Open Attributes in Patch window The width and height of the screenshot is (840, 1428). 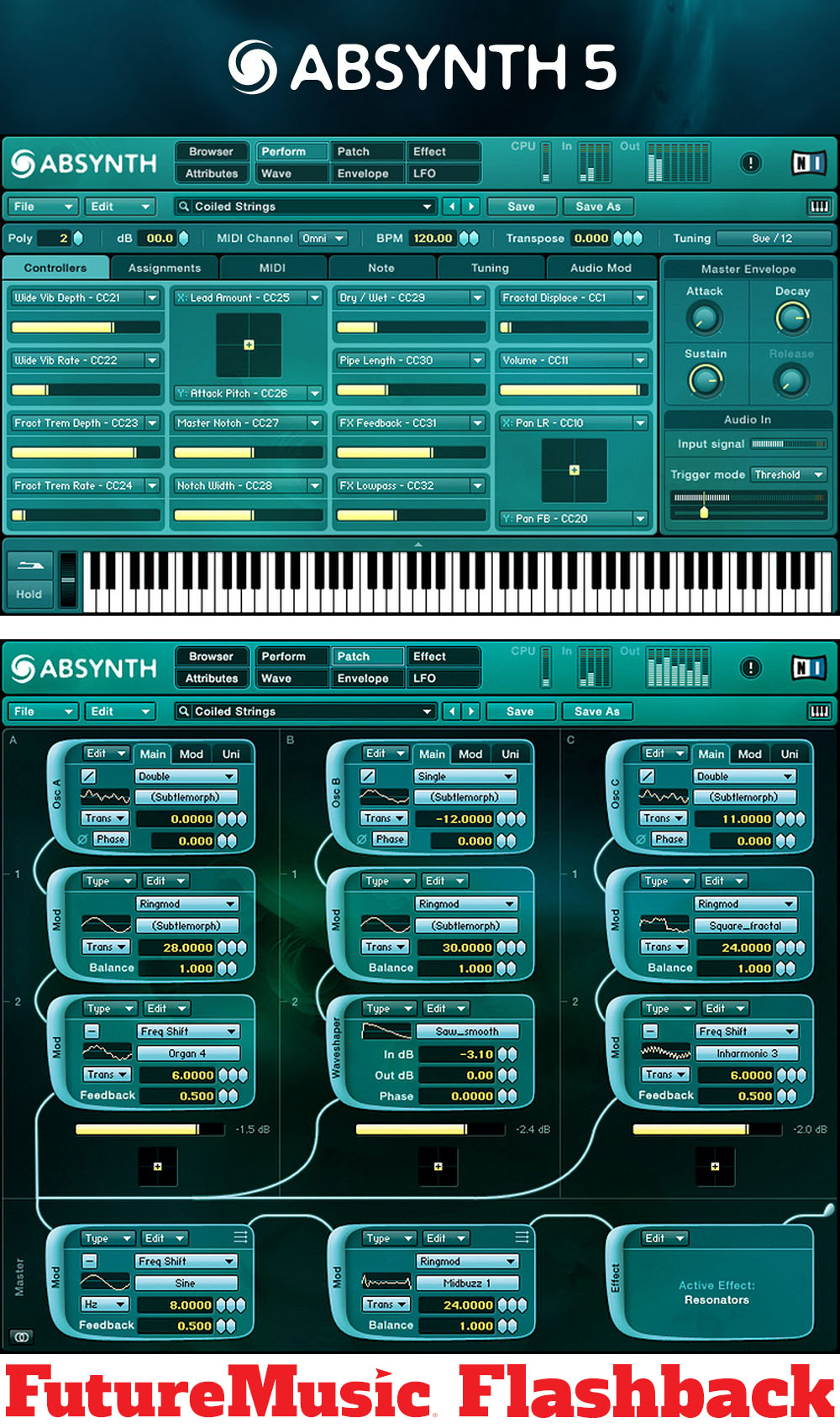pyautogui.click(x=212, y=679)
